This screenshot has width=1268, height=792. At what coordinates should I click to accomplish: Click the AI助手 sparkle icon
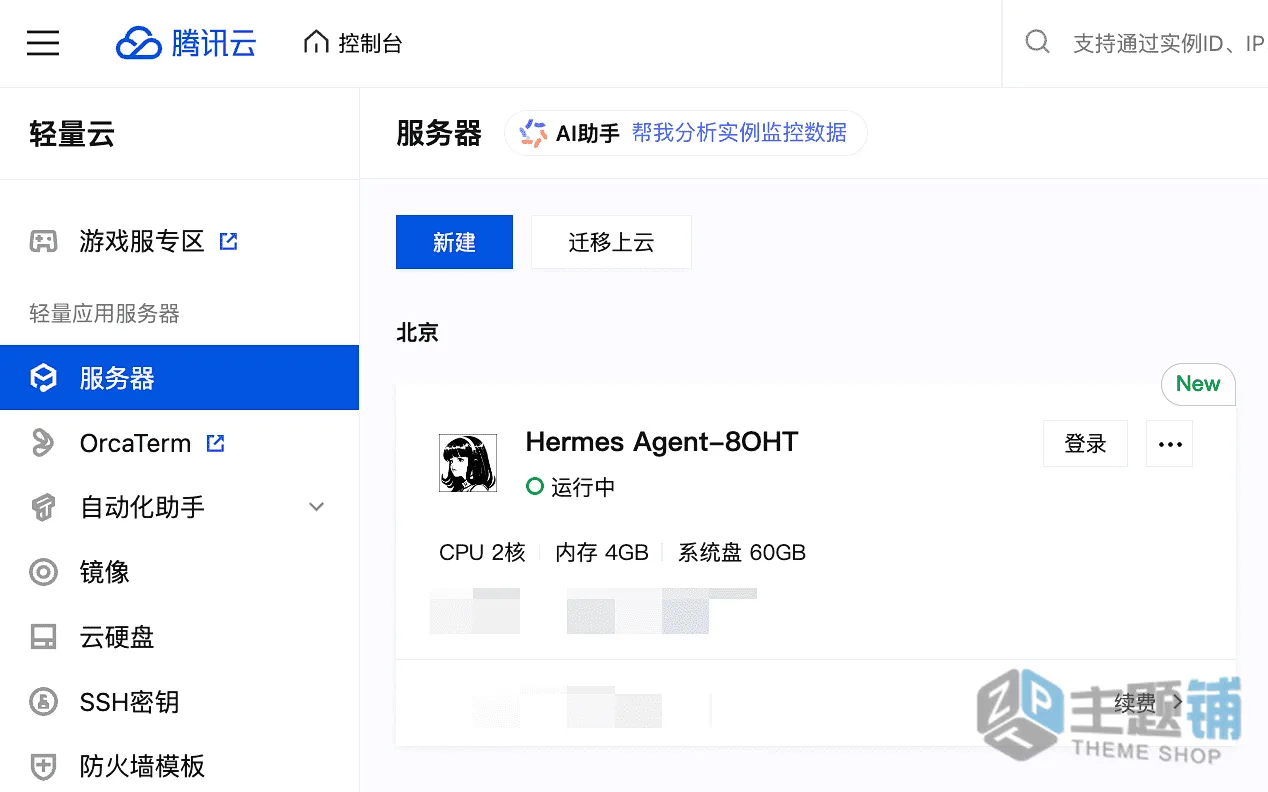(x=533, y=133)
